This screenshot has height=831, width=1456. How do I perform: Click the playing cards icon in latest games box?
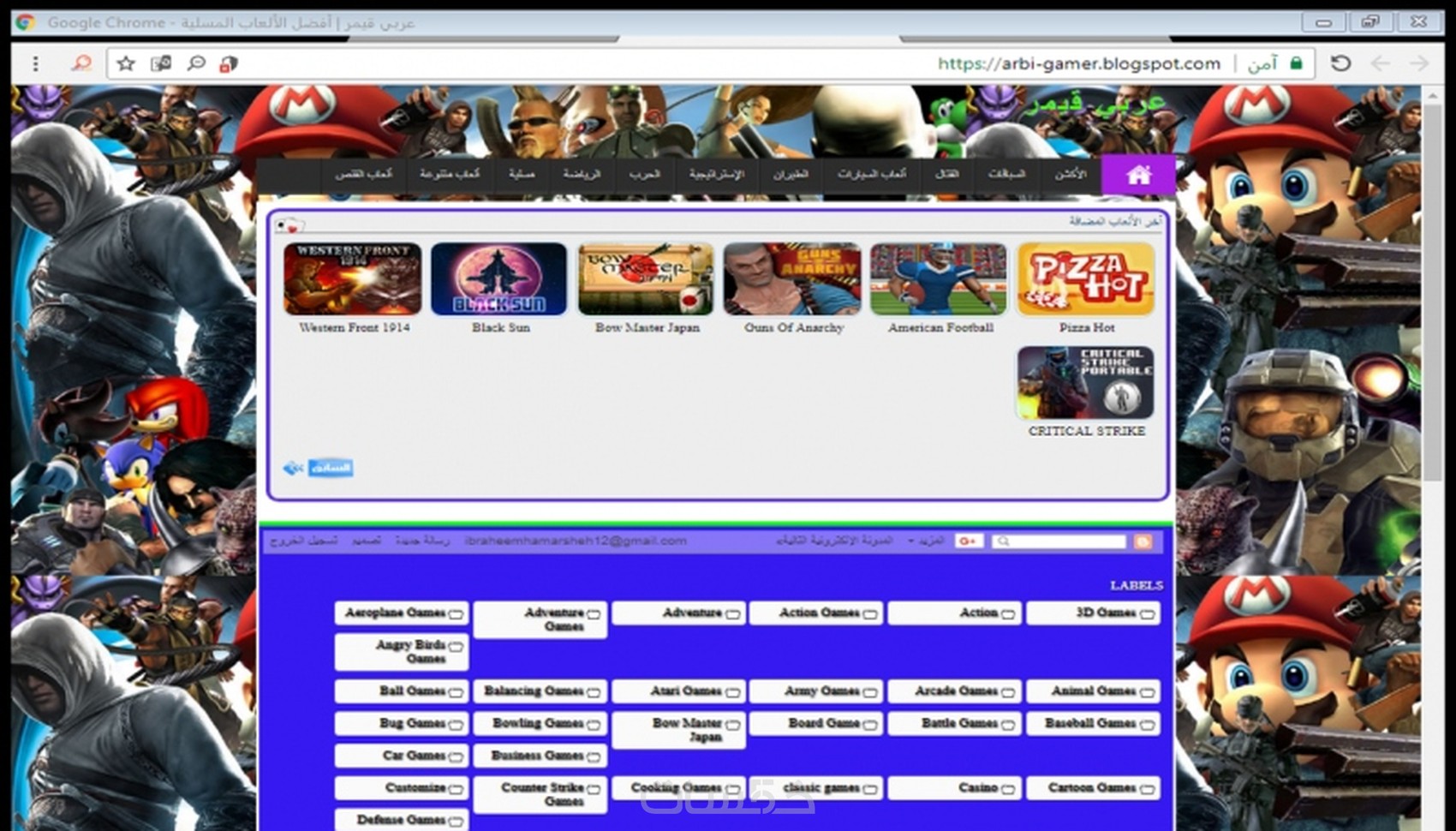pyautogui.click(x=290, y=225)
